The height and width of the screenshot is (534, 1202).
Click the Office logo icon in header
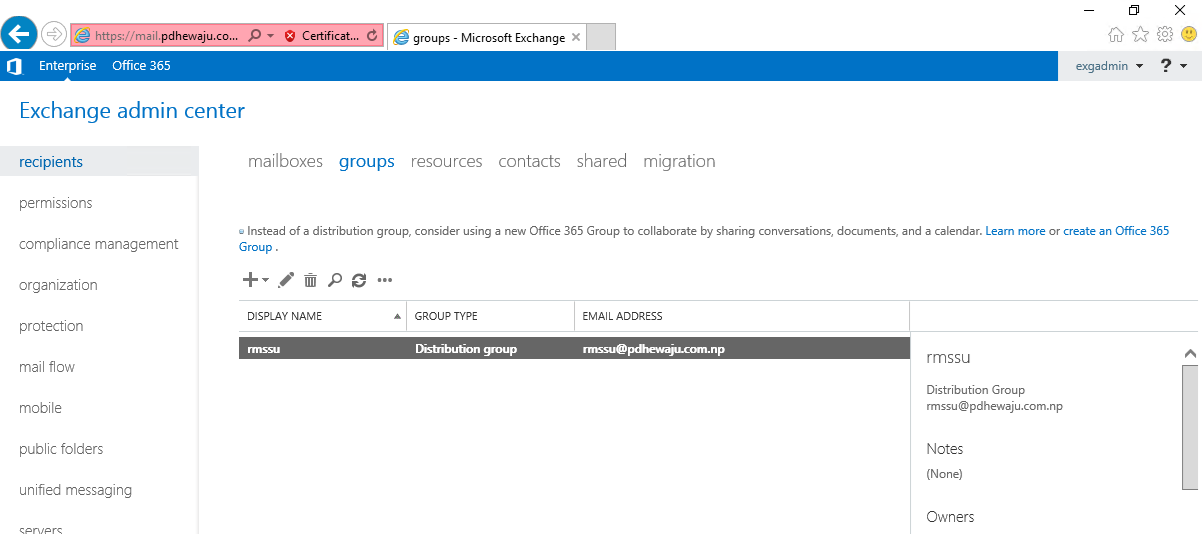(14, 66)
